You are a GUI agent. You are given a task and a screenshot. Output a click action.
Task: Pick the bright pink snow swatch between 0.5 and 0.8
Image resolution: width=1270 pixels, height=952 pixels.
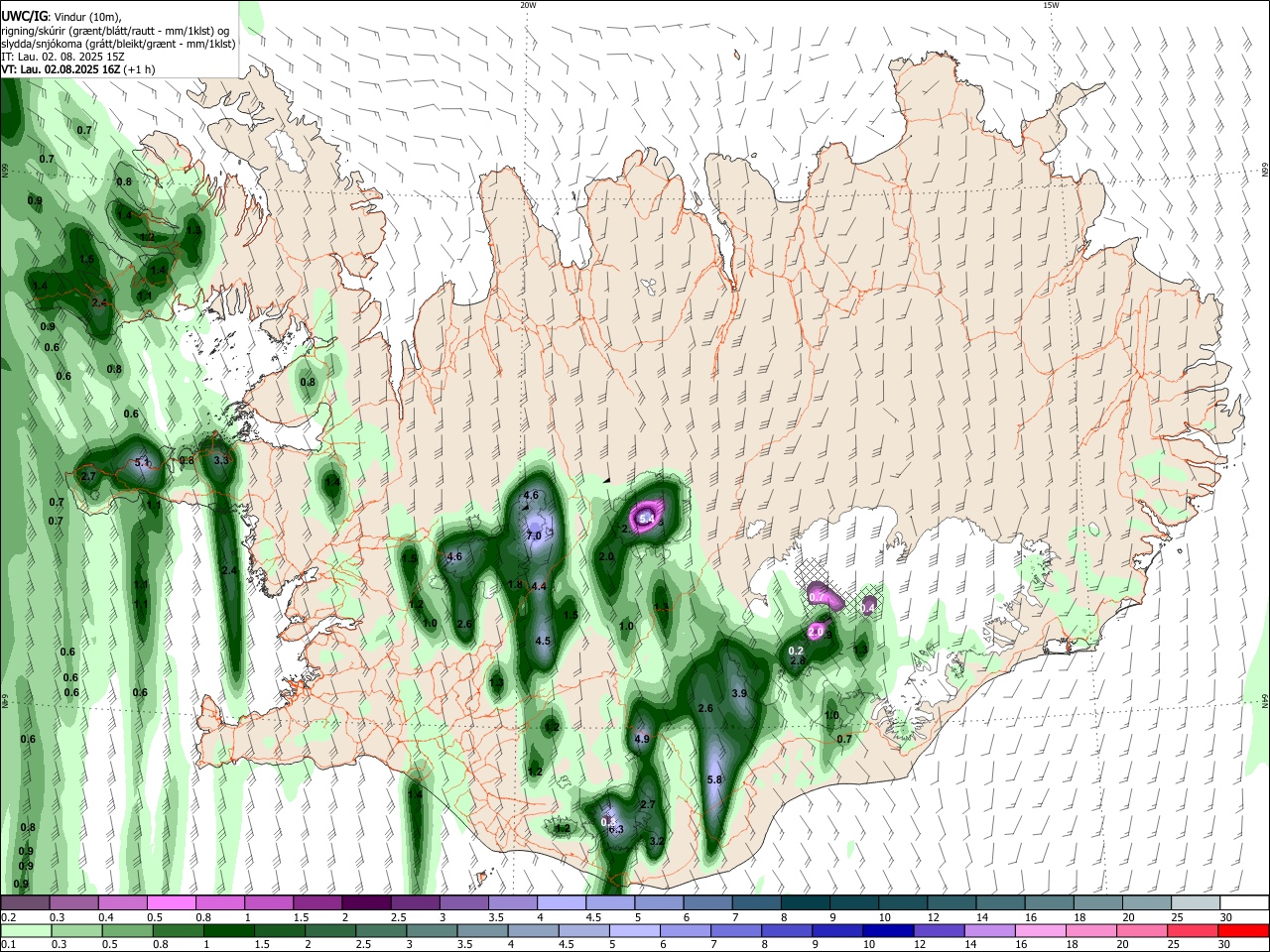171,903
